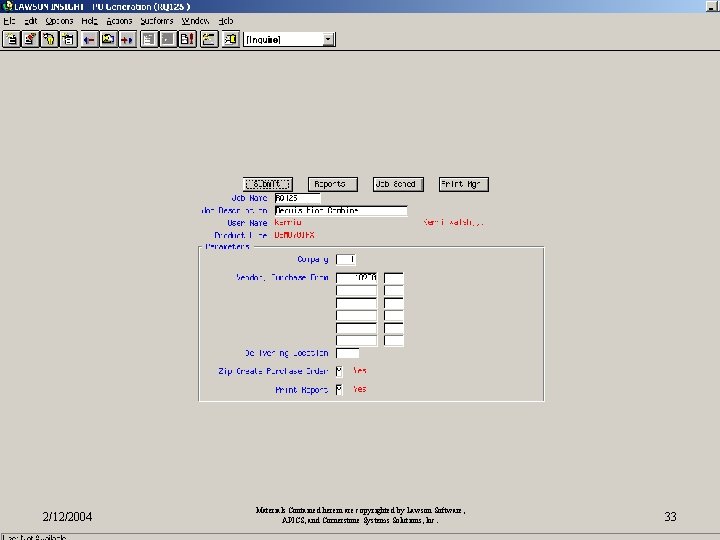720x540 pixels.
Task: Click the Job Sched button
Action: (398, 184)
